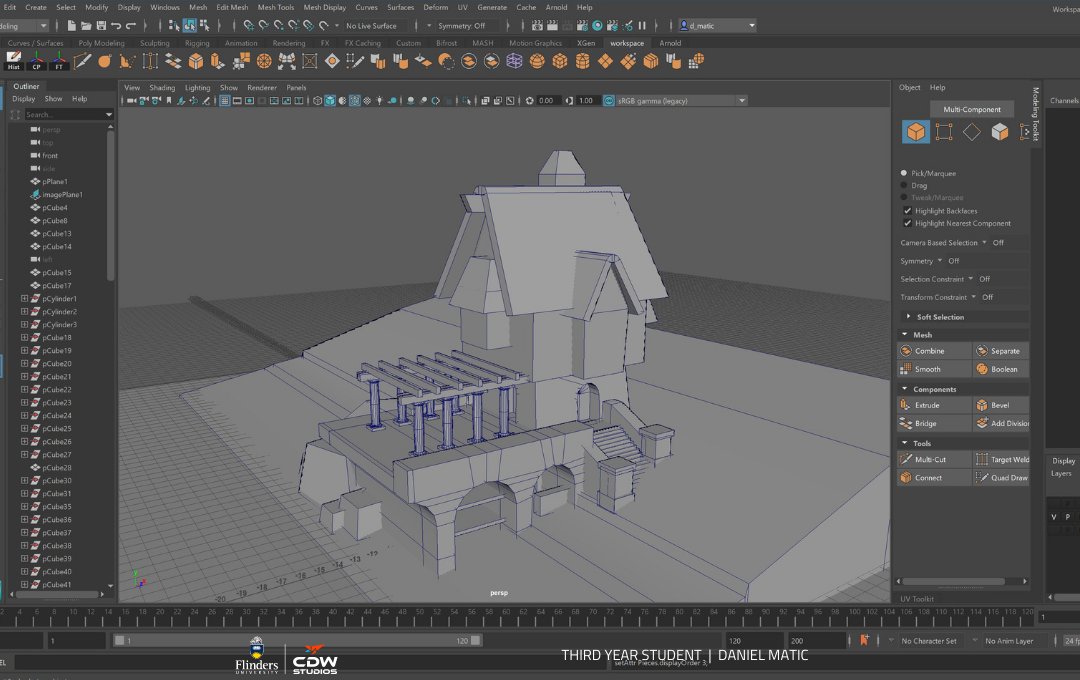Collapse the Components section
This screenshot has height=680, width=1080.
[904, 389]
